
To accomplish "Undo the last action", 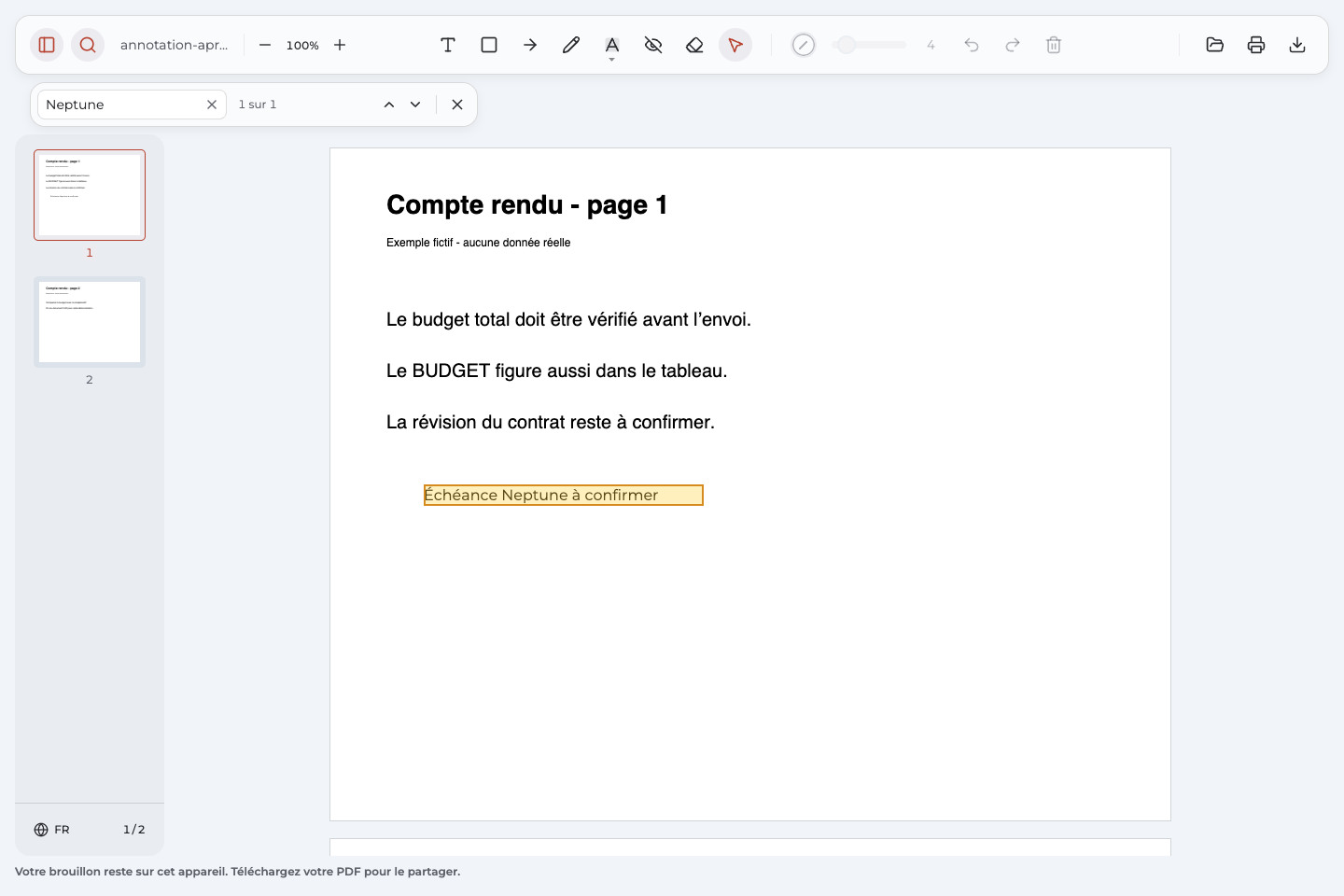I will (x=972, y=45).
